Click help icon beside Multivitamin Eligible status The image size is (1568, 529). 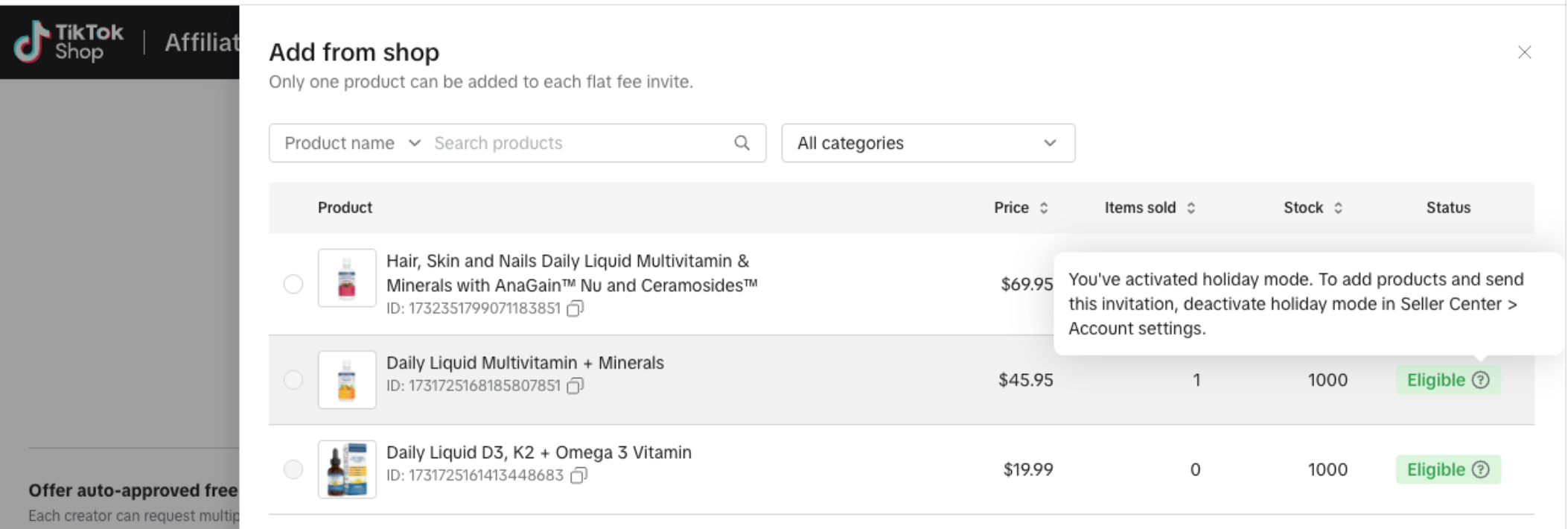click(x=1481, y=380)
